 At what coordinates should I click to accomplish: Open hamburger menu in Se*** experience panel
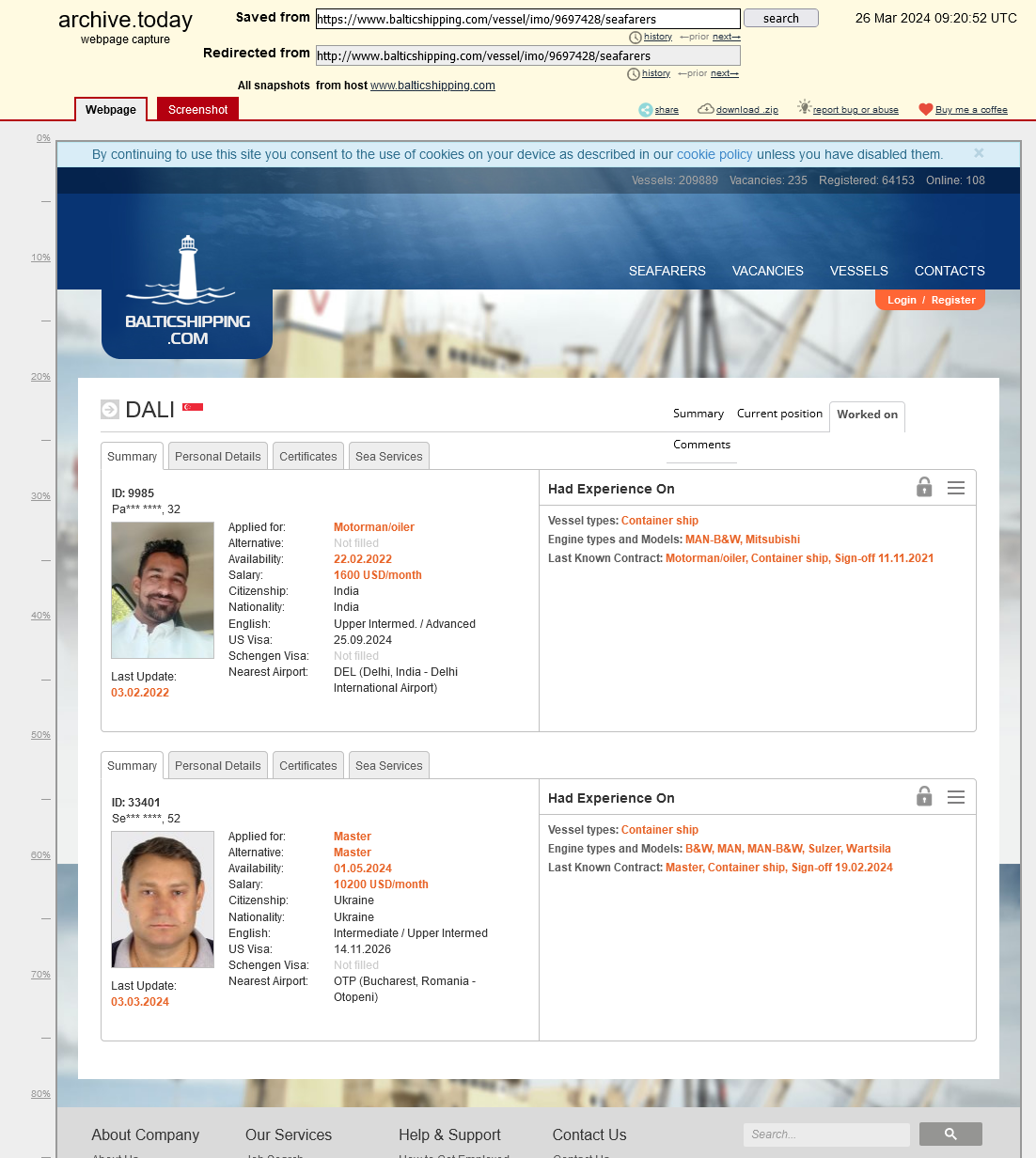click(956, 797)
